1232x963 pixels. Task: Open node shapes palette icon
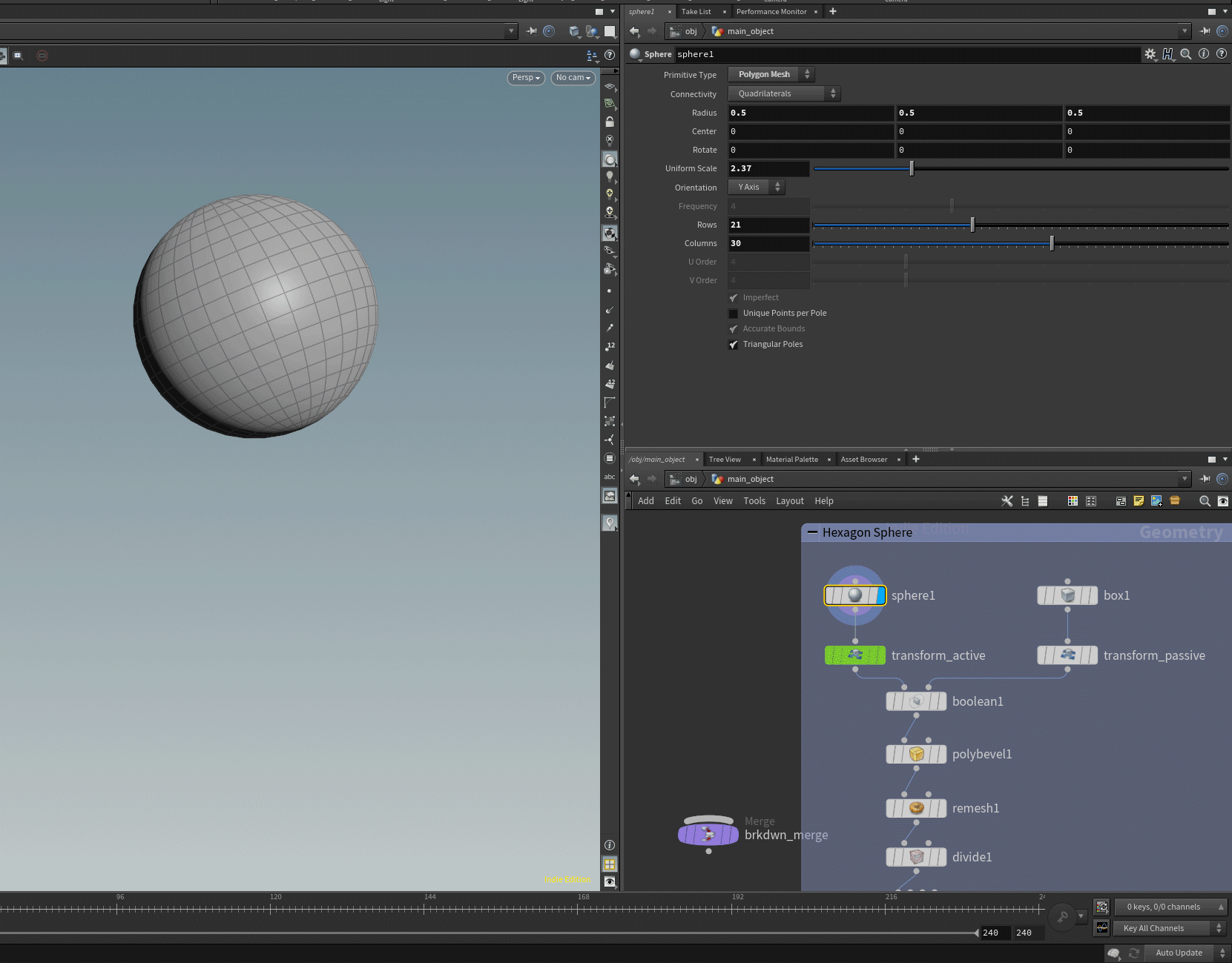click(x=1091, y=501)
